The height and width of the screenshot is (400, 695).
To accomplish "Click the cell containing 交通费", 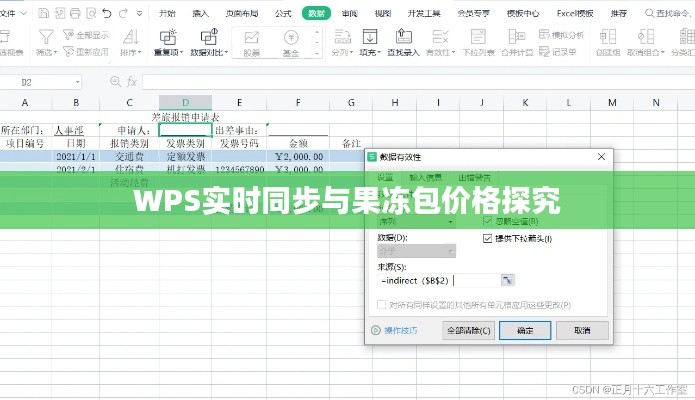I will coord(129,157).
